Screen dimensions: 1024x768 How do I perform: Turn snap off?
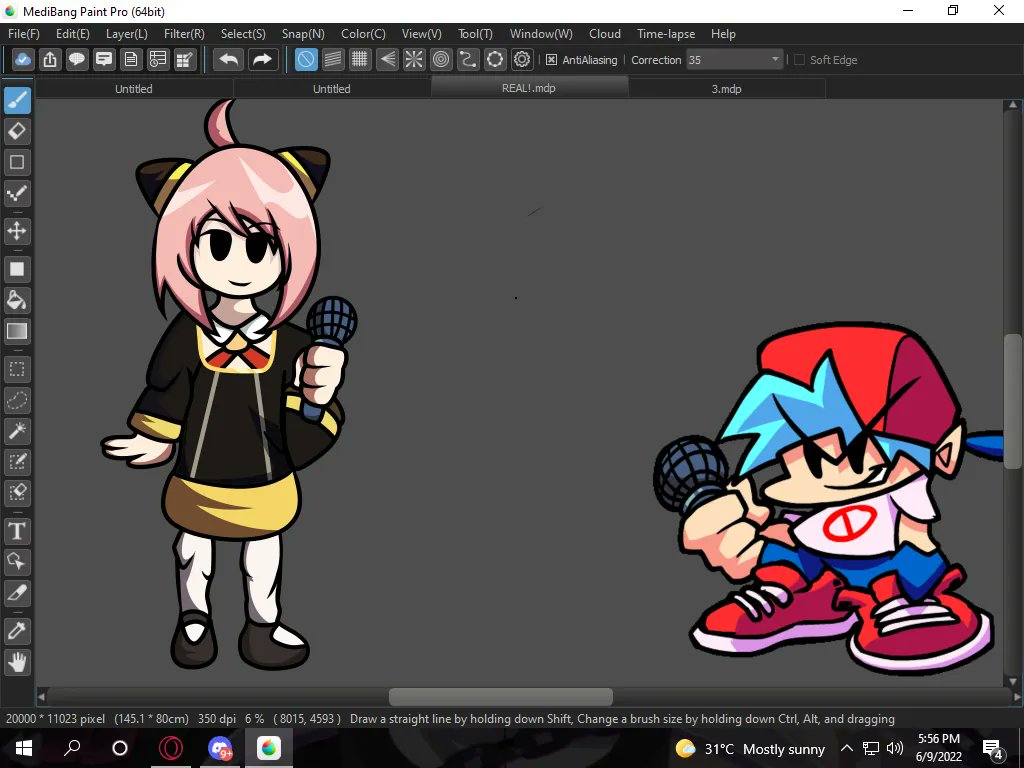pyautogui.click(x=306, y=59)
